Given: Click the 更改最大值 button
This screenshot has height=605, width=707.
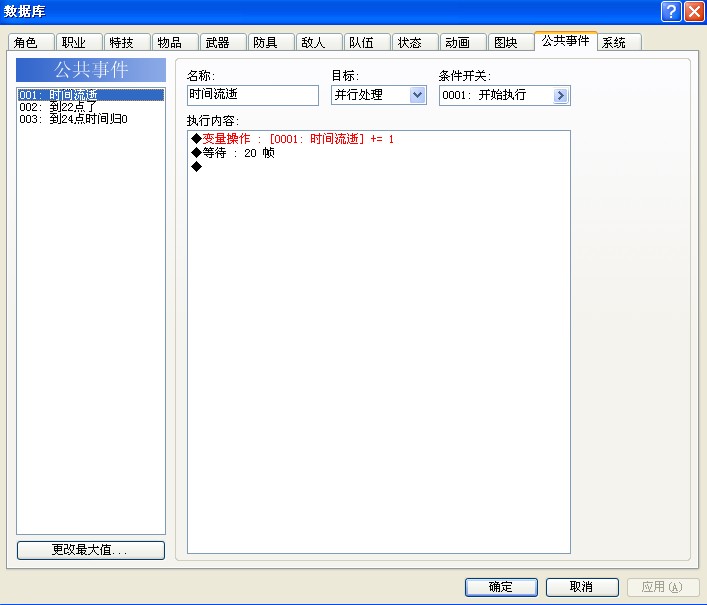Looking at the screenshot, I should coord(91,550).
